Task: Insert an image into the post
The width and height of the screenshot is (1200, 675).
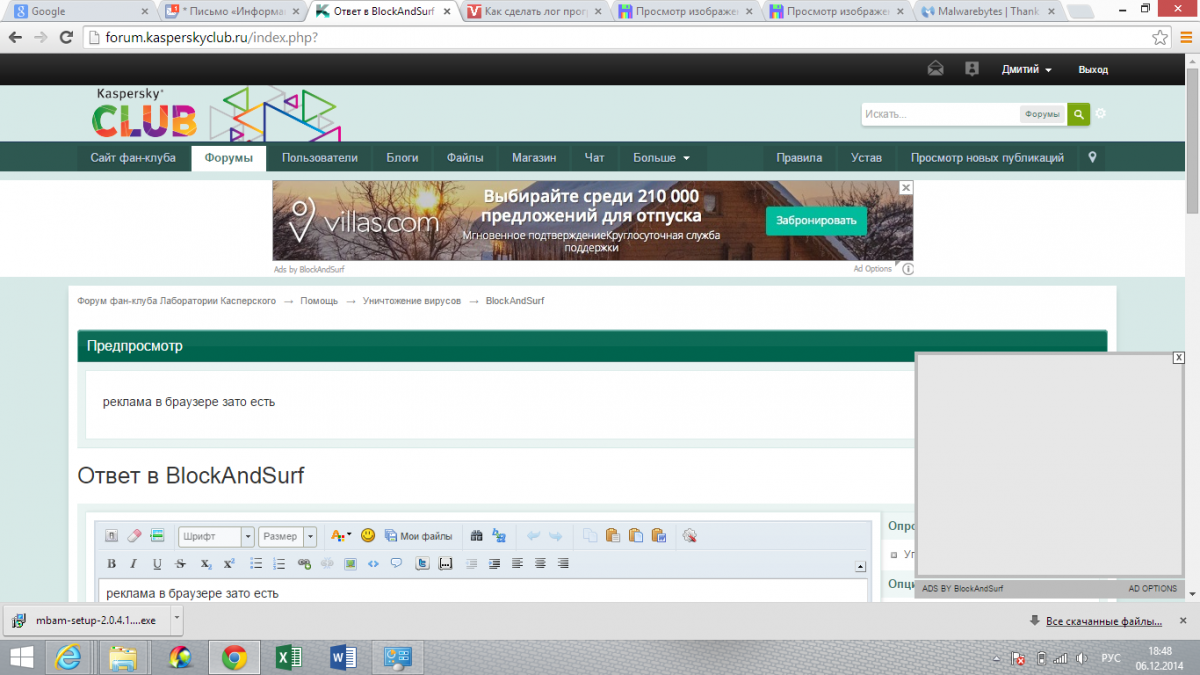Action: (x=350, y=564)
